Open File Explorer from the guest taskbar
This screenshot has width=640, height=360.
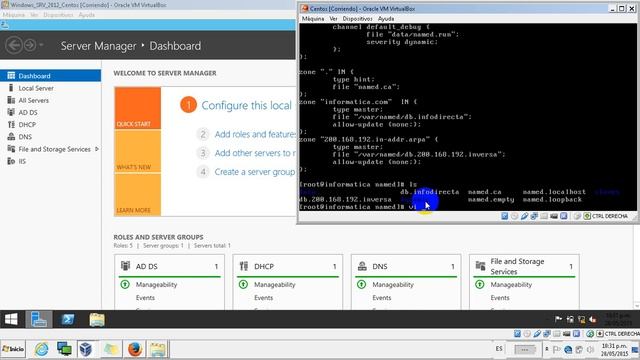click(97, 319)
